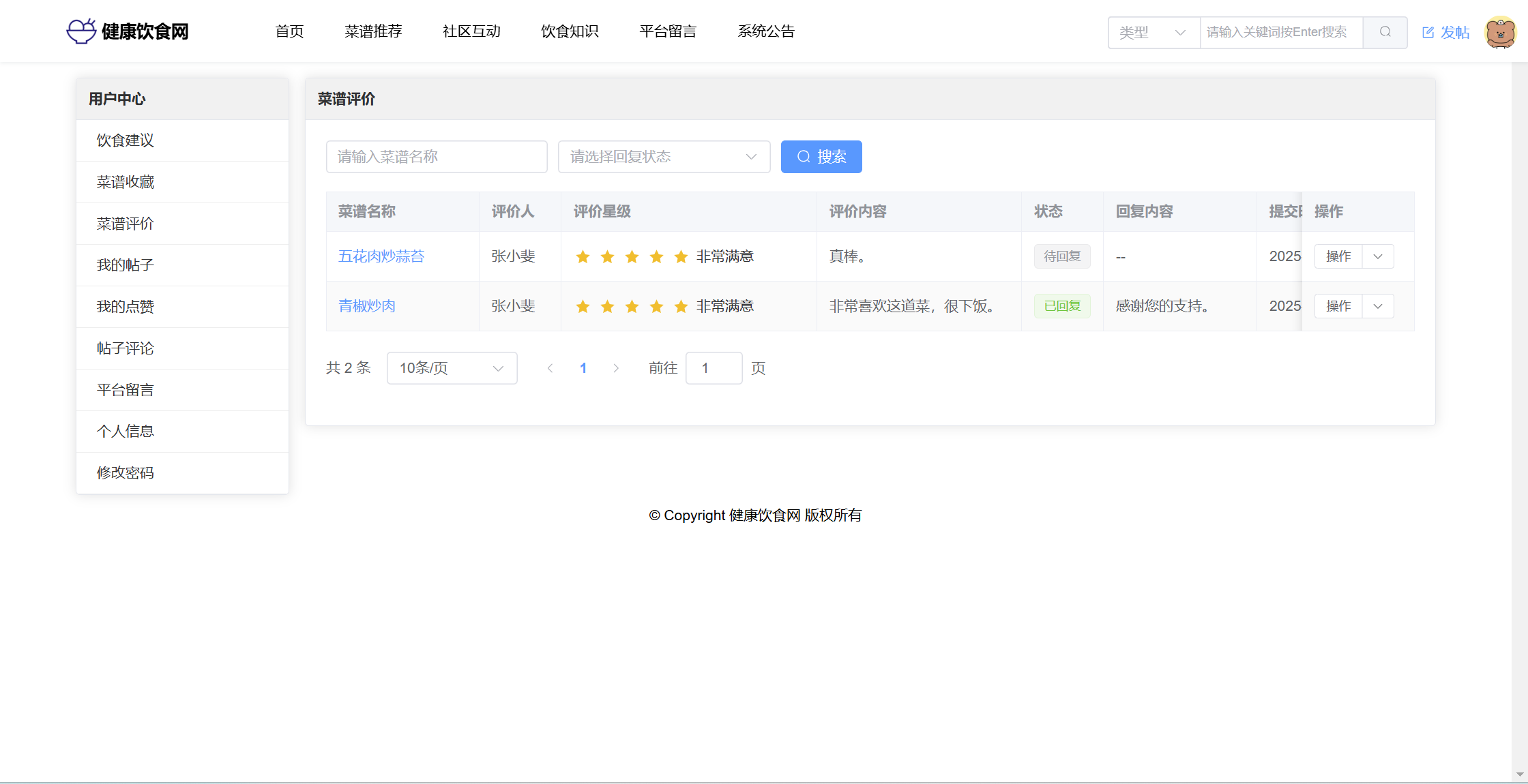This screenshot has width=1528, height=784.
Task: Open 菜谱推荐 in top navigation
Action: tap(373, 31)
